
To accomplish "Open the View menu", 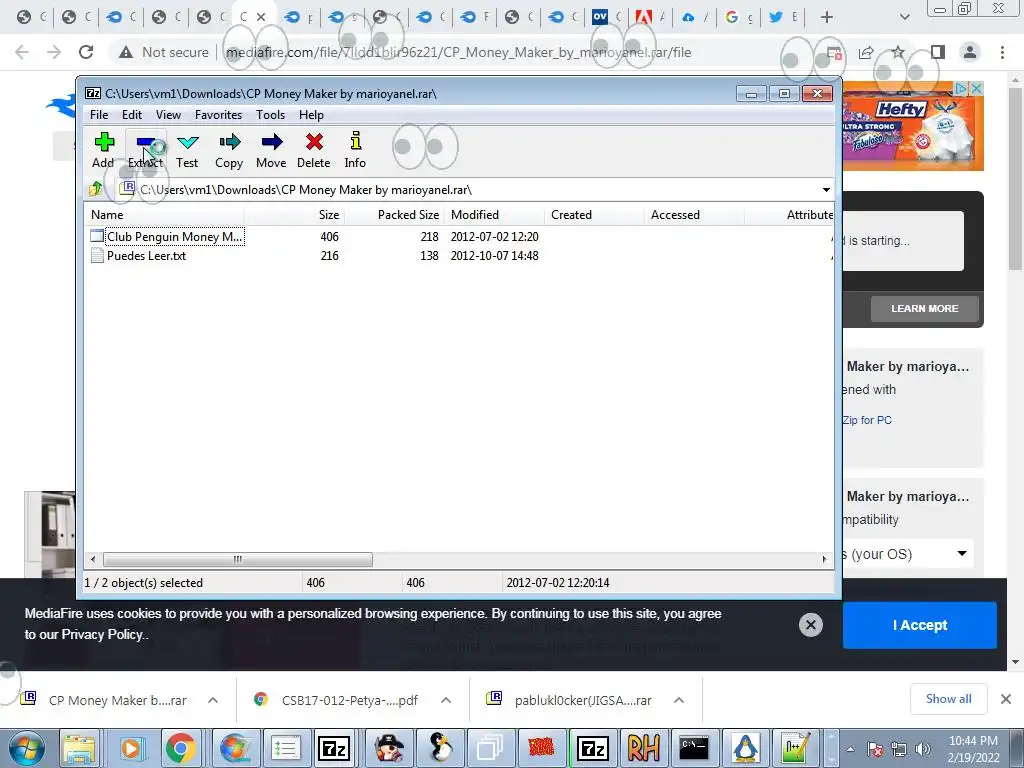I will coord(168,115).
